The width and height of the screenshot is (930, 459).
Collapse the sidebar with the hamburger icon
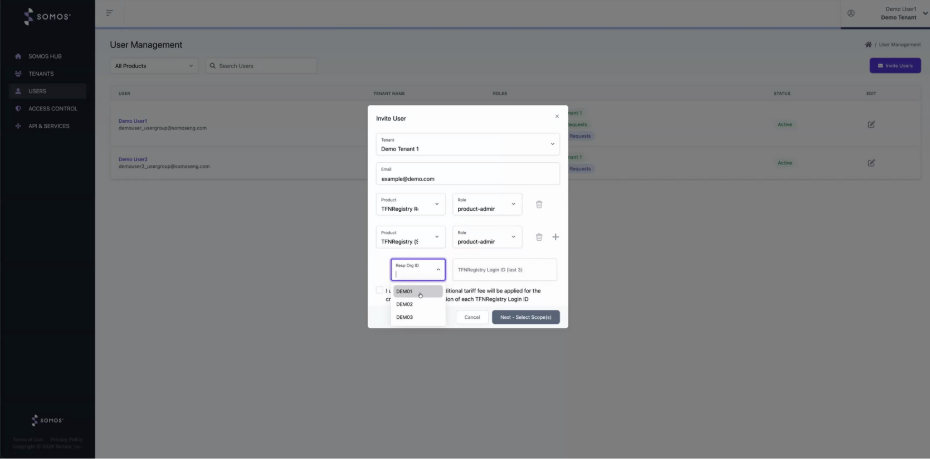109,12
